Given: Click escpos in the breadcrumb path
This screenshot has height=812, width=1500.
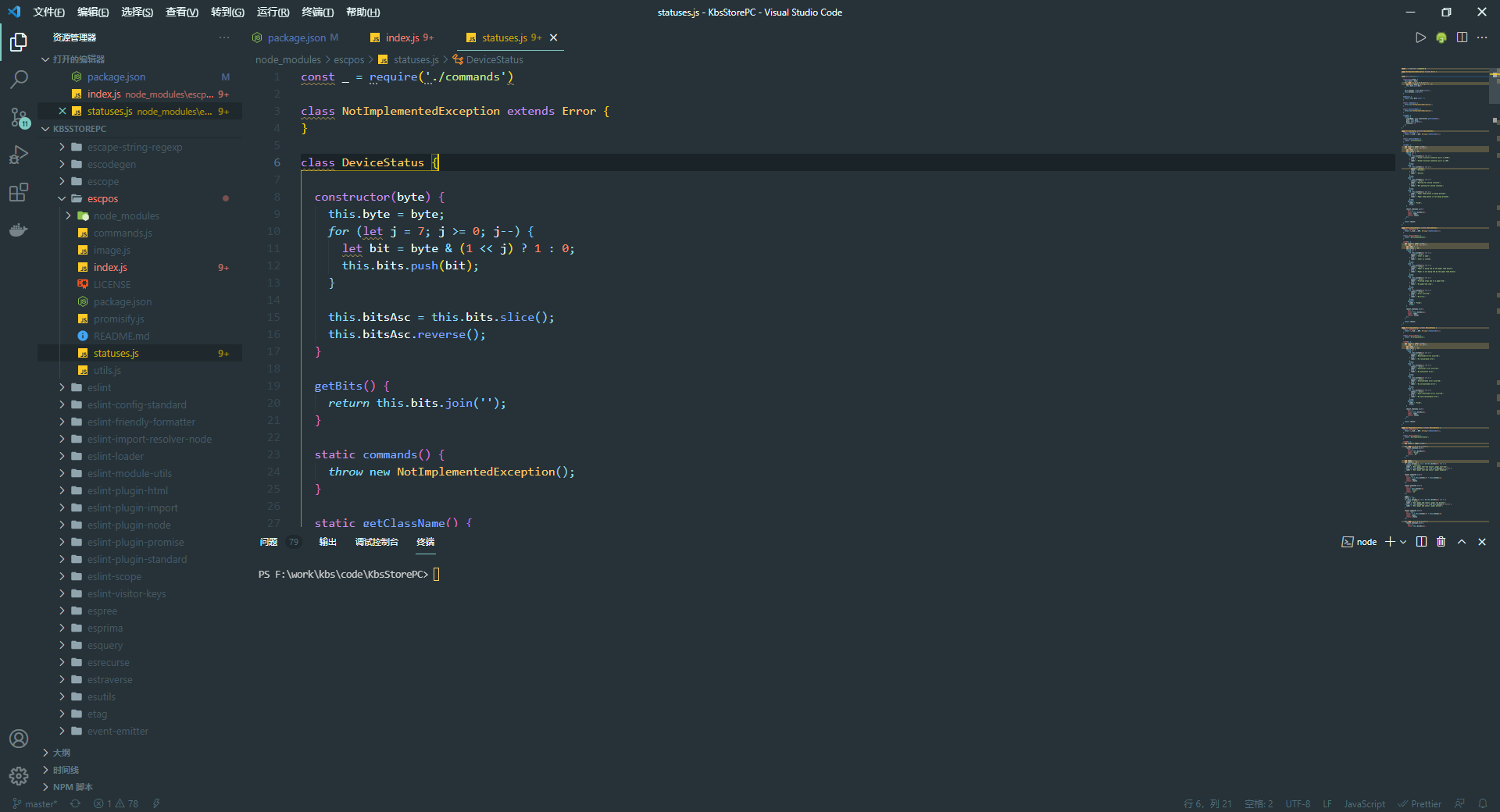Looking at the screenshot, I should pos(348,59).
